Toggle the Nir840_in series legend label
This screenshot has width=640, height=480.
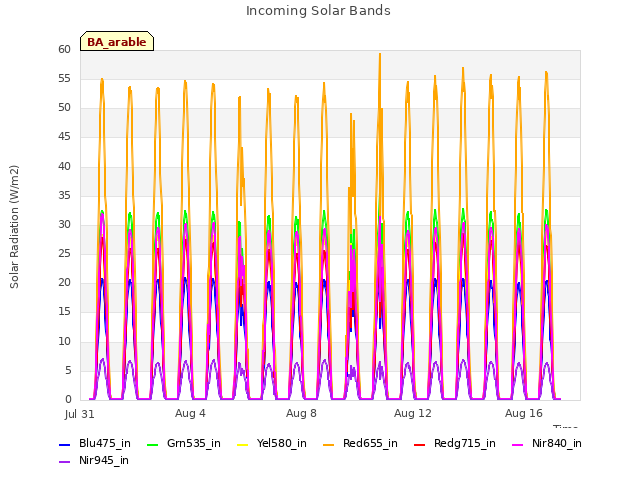pyautogui.click(x=557, y=444)
